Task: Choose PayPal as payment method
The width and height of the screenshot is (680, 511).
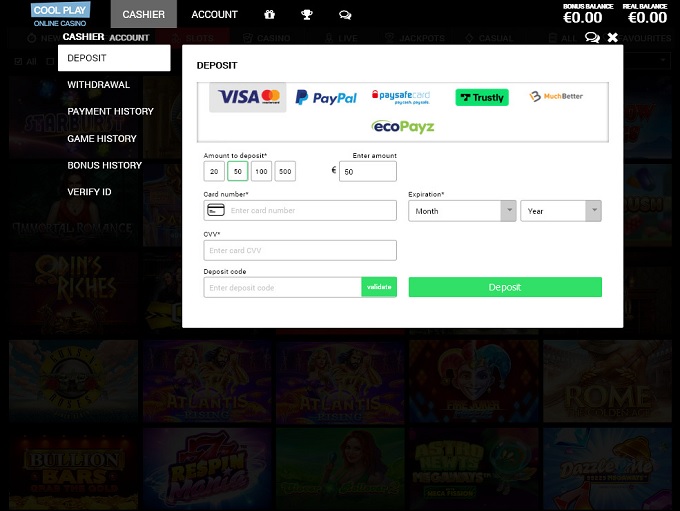Action: 326,98
